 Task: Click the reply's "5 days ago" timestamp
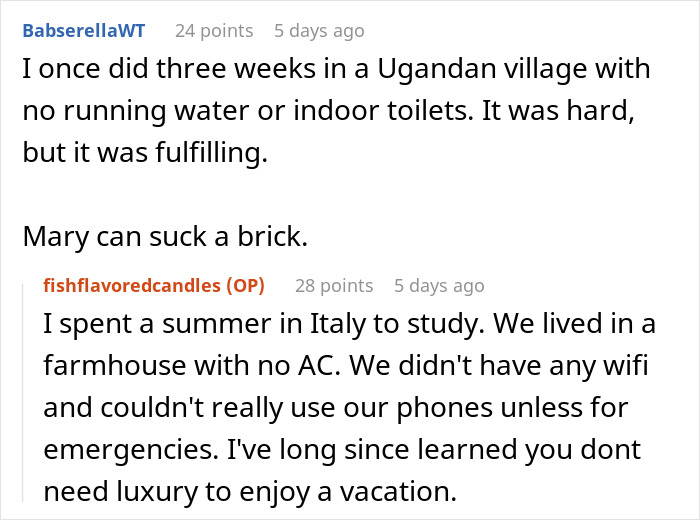[439, 285]
